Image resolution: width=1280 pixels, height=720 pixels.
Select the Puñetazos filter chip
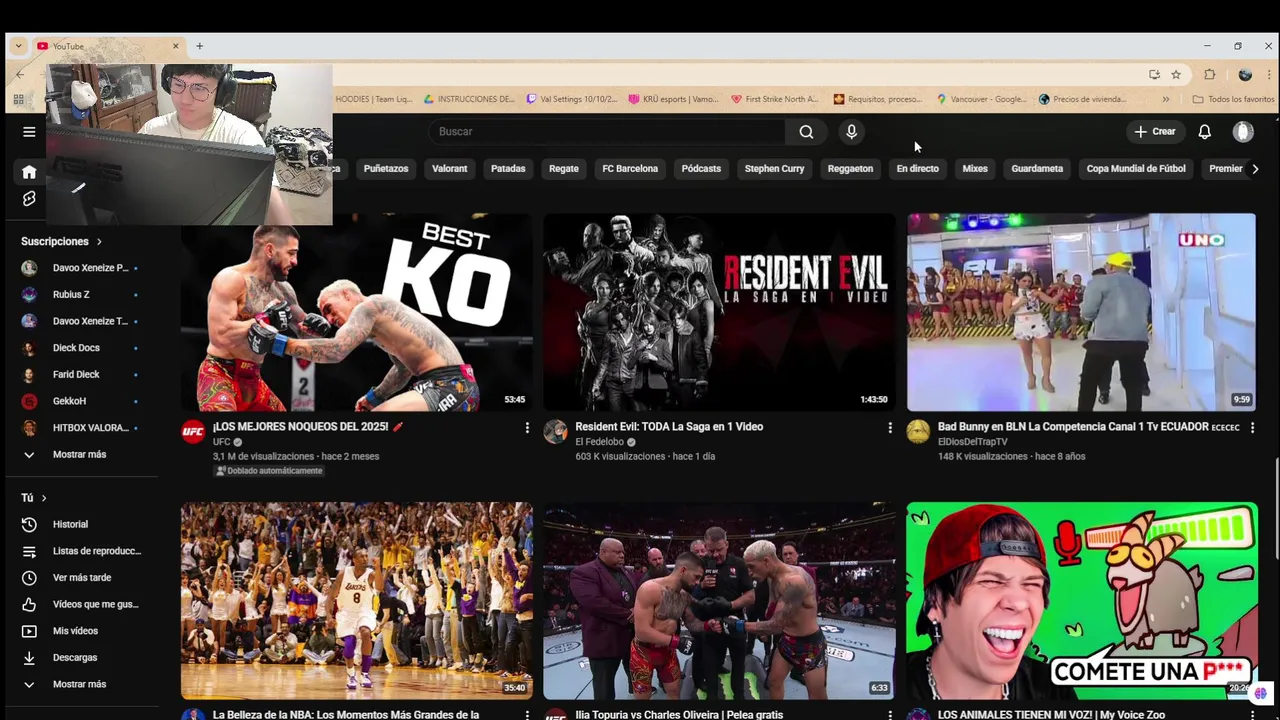point(386,169)
